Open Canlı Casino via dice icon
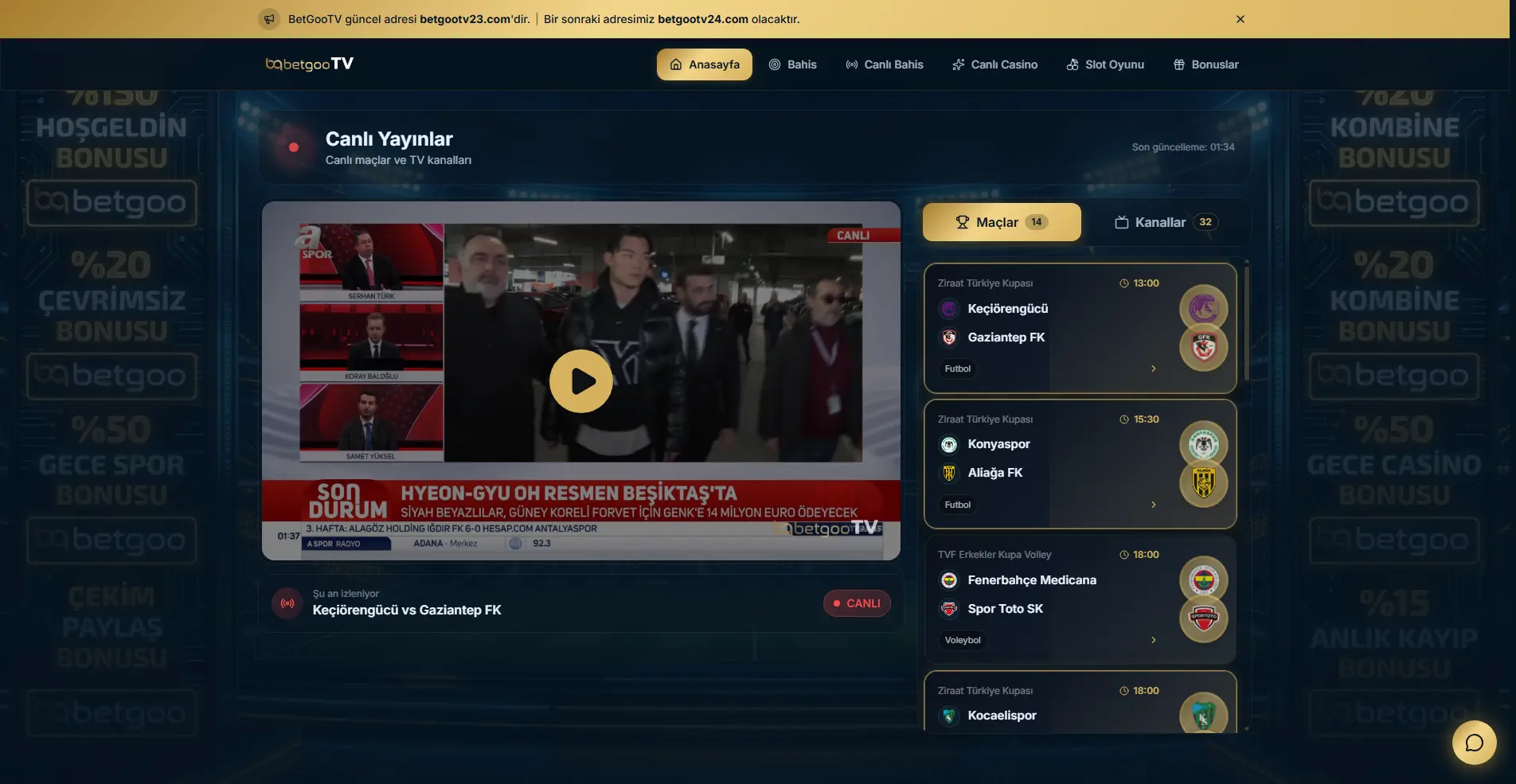1516x784 pixels. tap(958, 64)
